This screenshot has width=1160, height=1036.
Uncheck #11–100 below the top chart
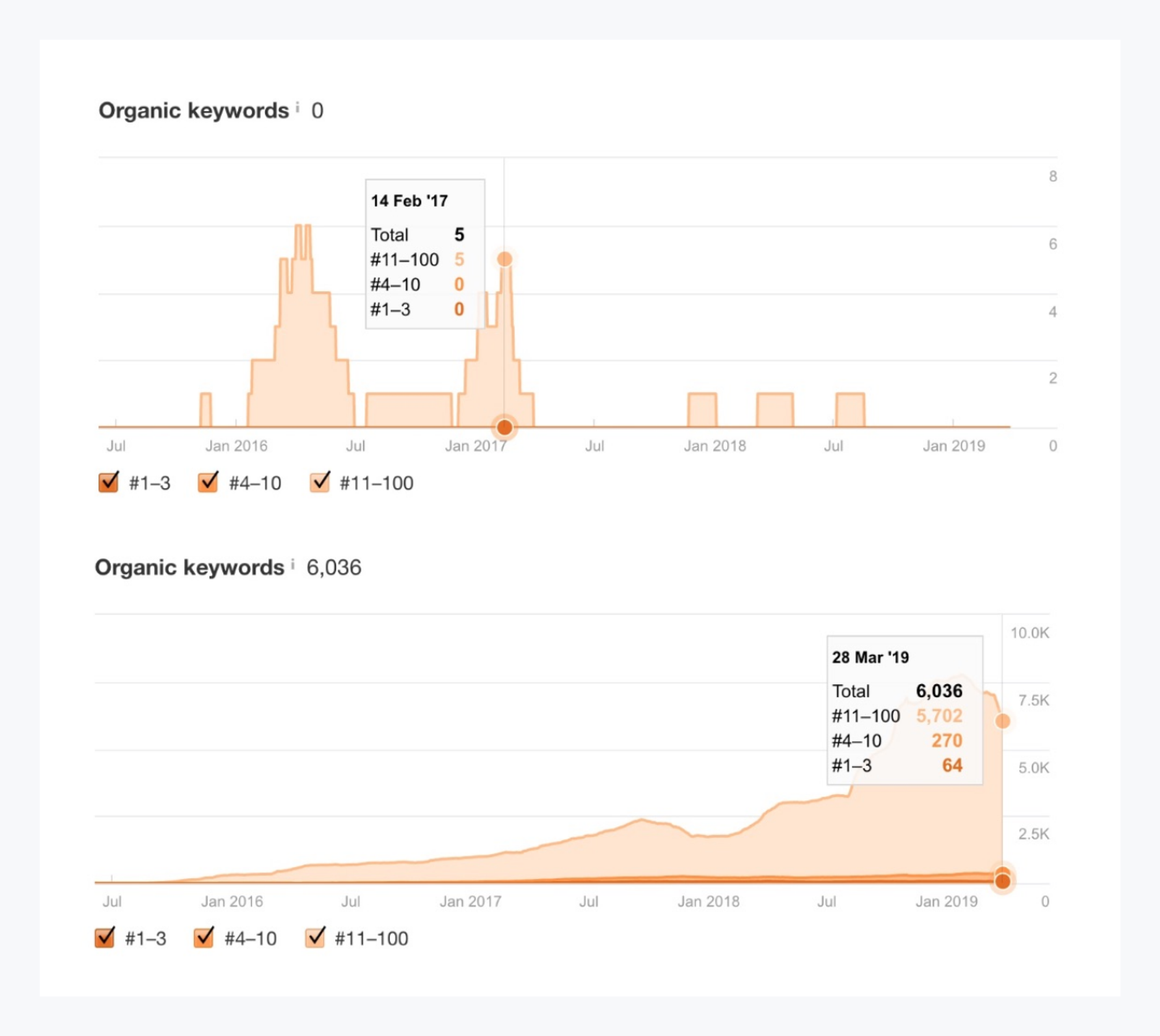click(321, 482)
